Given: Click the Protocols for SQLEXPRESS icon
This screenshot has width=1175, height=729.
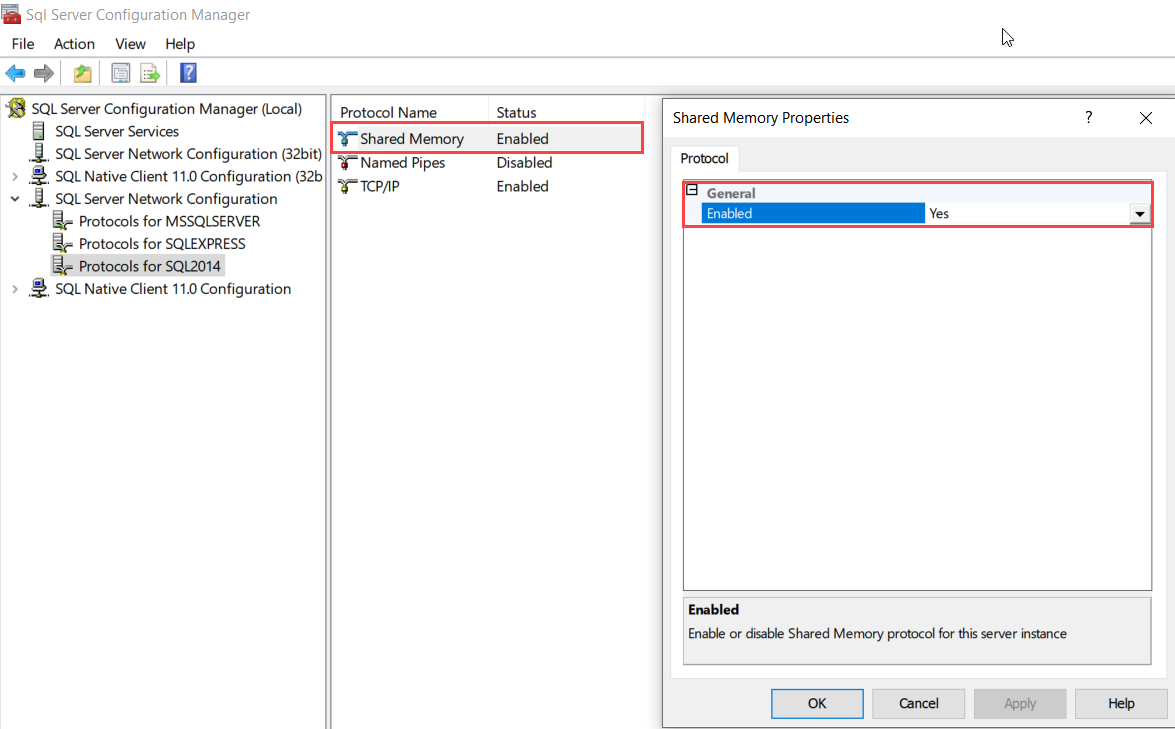Looking at the screenshot, I should tap(62, 243).
